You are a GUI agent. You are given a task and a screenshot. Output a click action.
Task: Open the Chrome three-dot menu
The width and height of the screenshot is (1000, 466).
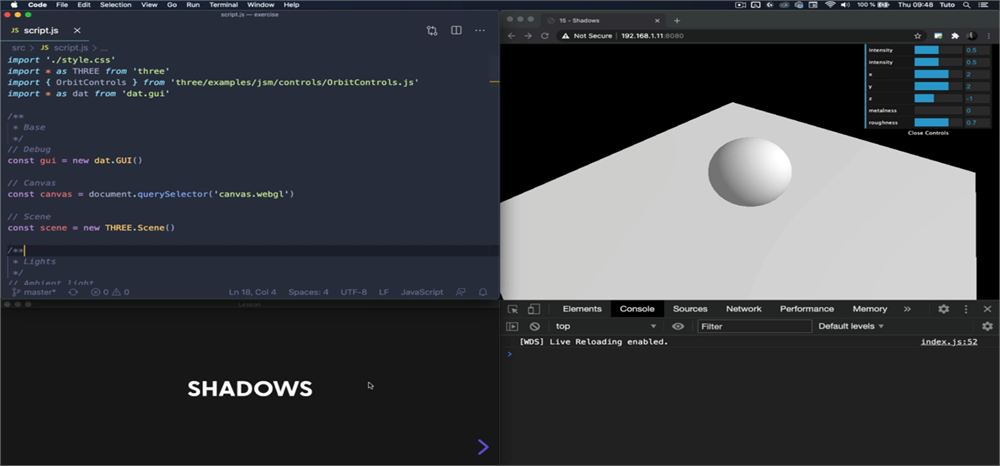click(988, 36)
